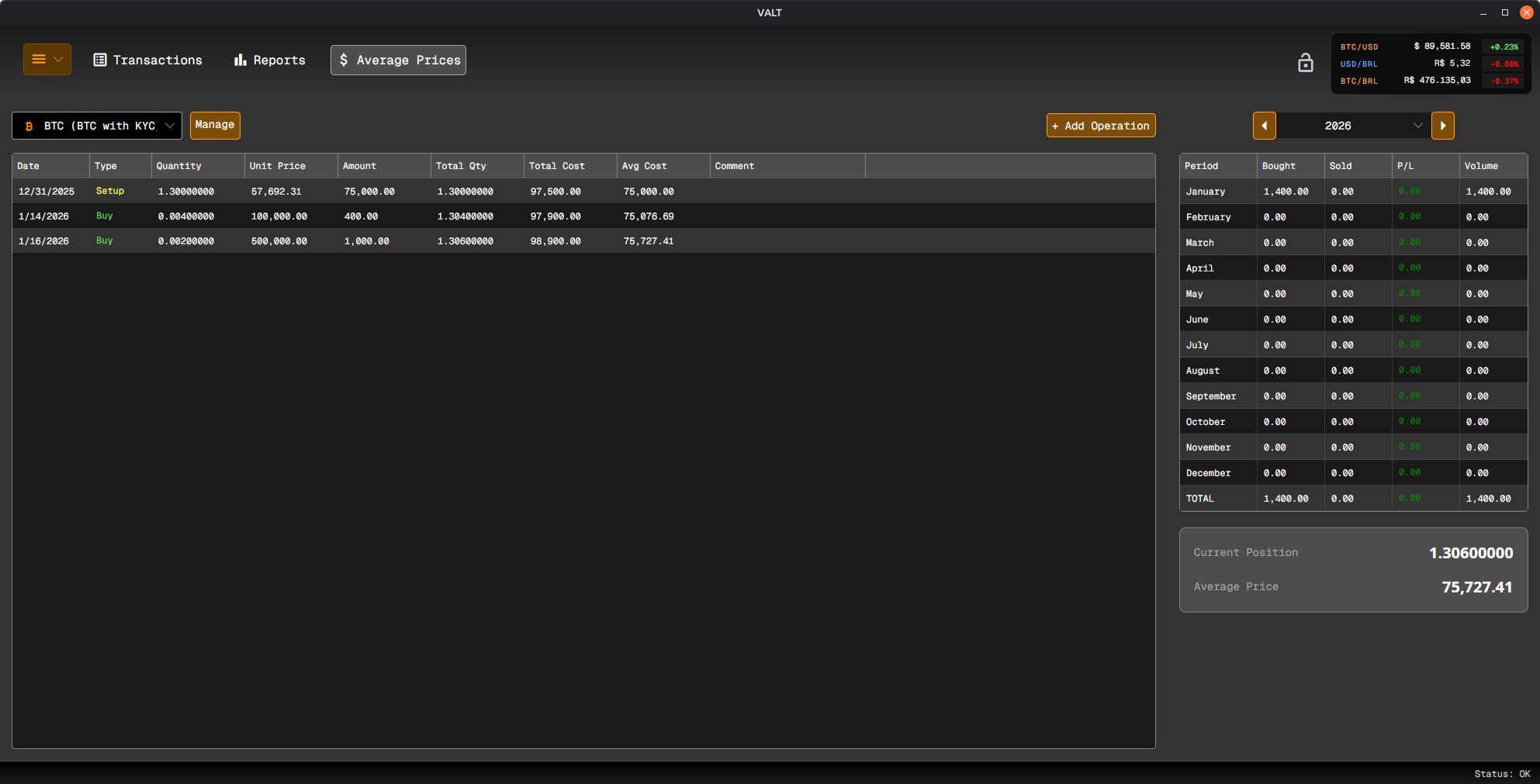1540x784 pixels.
Task: Switch to the Reports tab
Action: coord(269,60)
